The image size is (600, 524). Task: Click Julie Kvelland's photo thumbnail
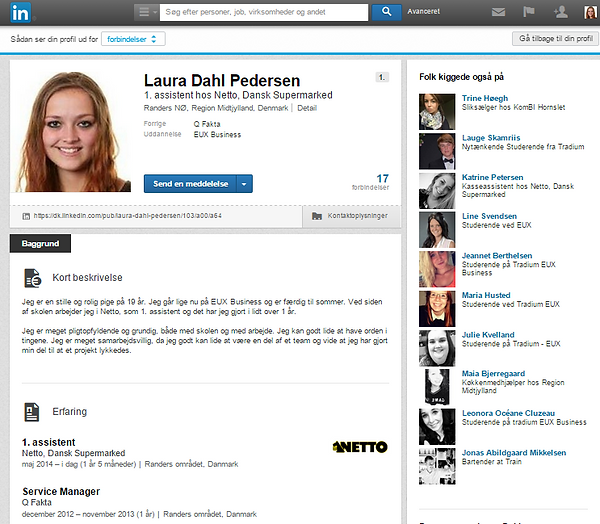pyautogui.click(x=437, y=349)
